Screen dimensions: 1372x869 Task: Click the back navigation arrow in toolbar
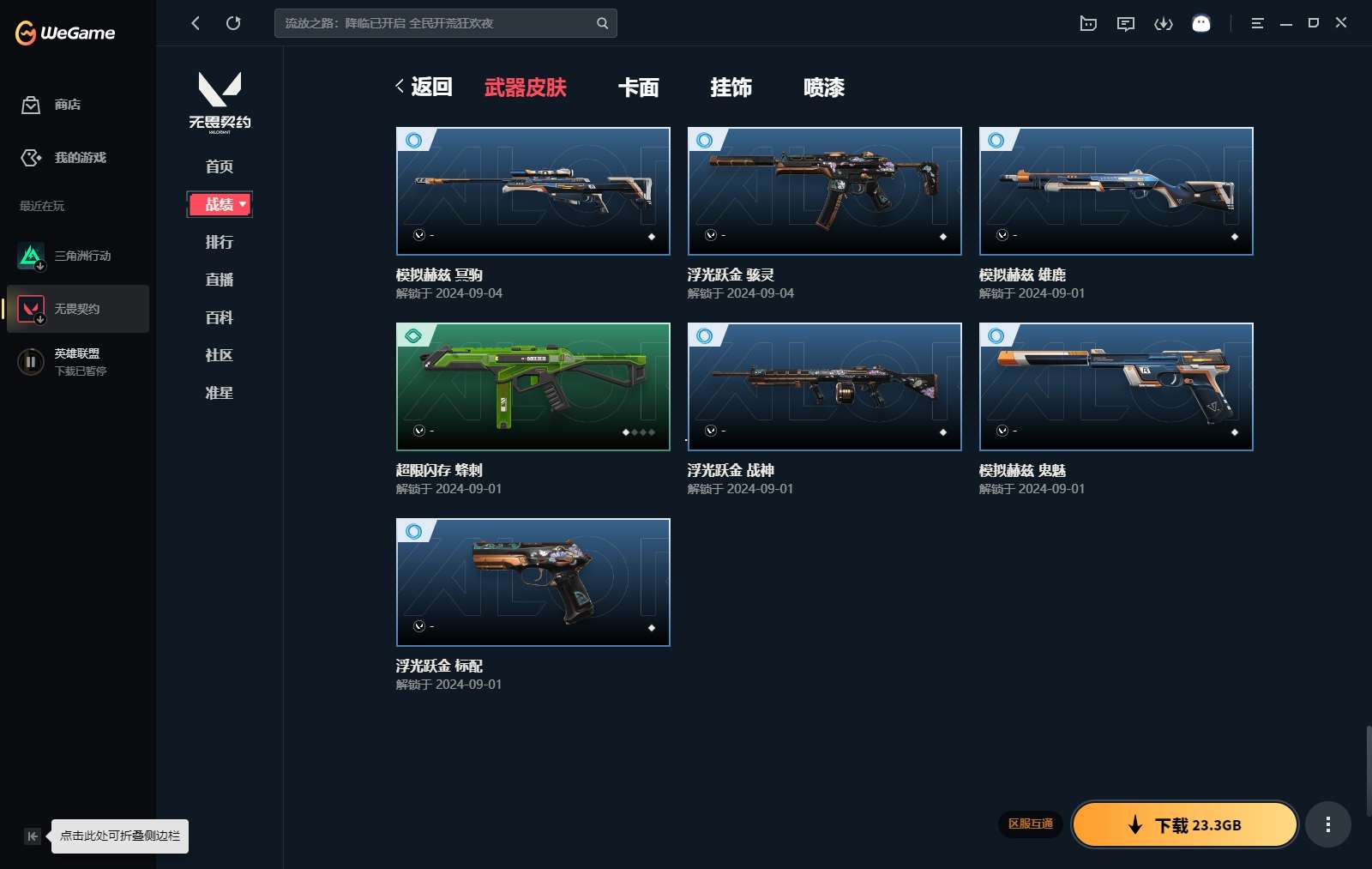tap(196, 23)
